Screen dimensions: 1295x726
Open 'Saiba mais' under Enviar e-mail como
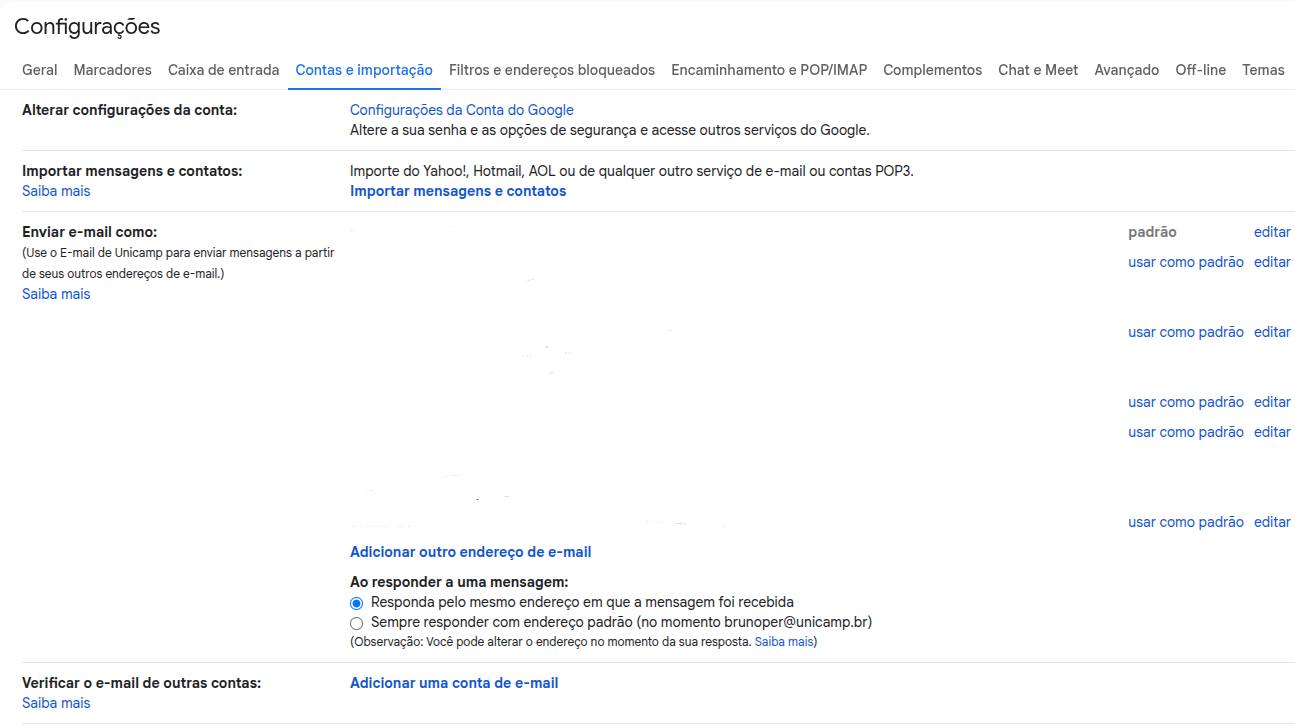56,294
